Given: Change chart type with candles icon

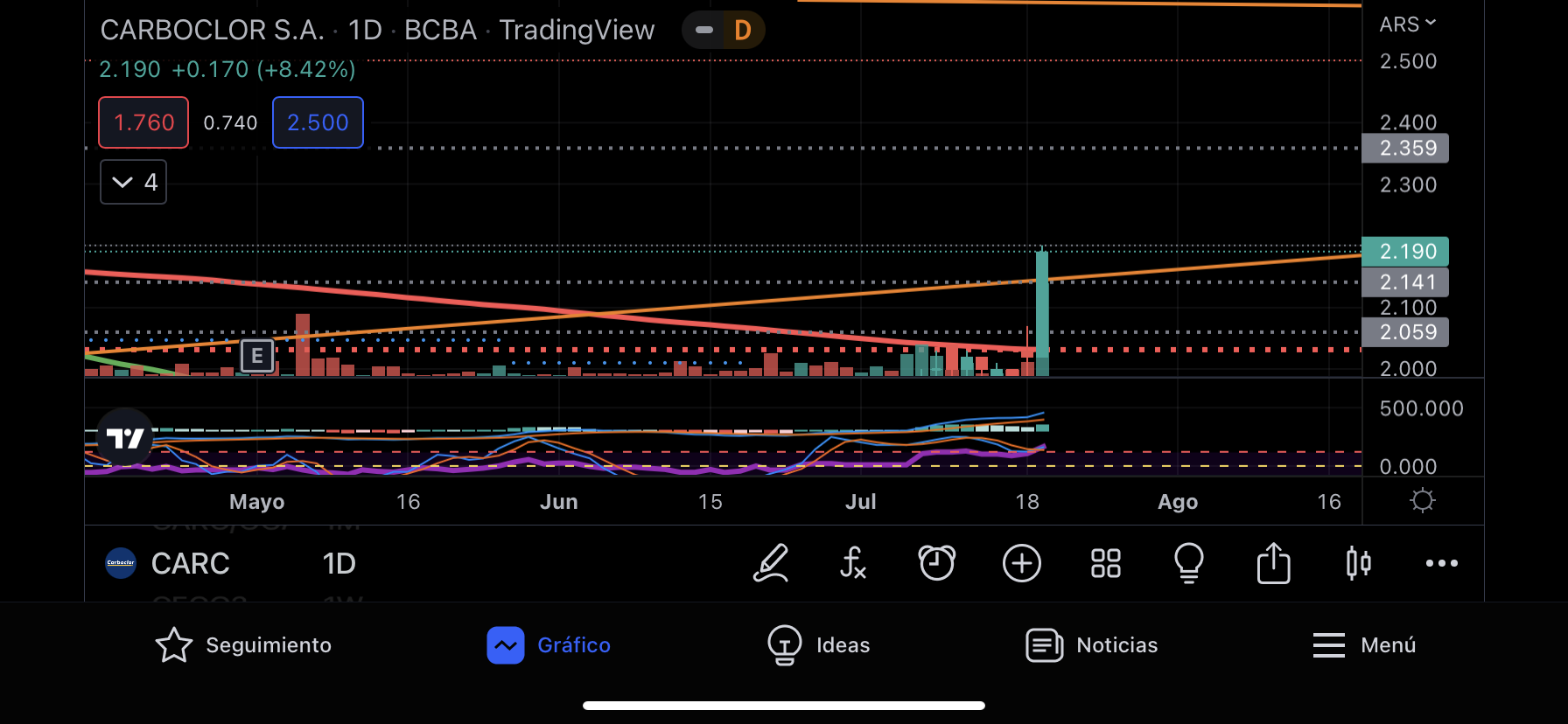Looking at the screenshot, I should click(x=1358, y=563).
